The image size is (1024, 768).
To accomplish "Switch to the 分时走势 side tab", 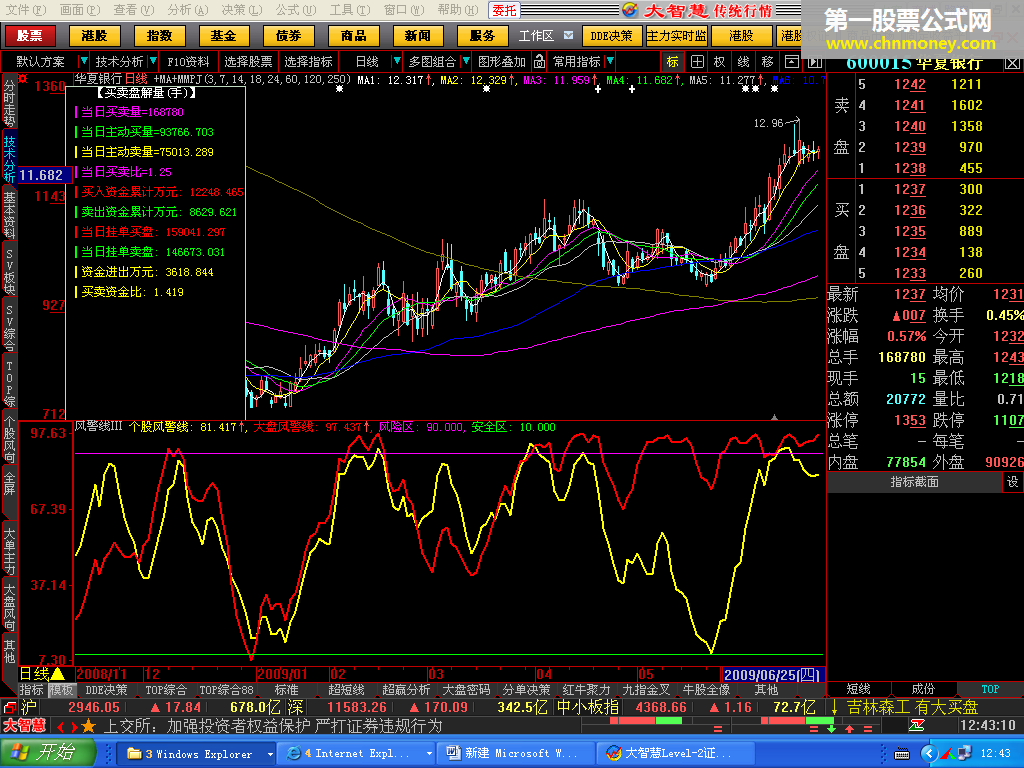I will [x=9, y=103].
